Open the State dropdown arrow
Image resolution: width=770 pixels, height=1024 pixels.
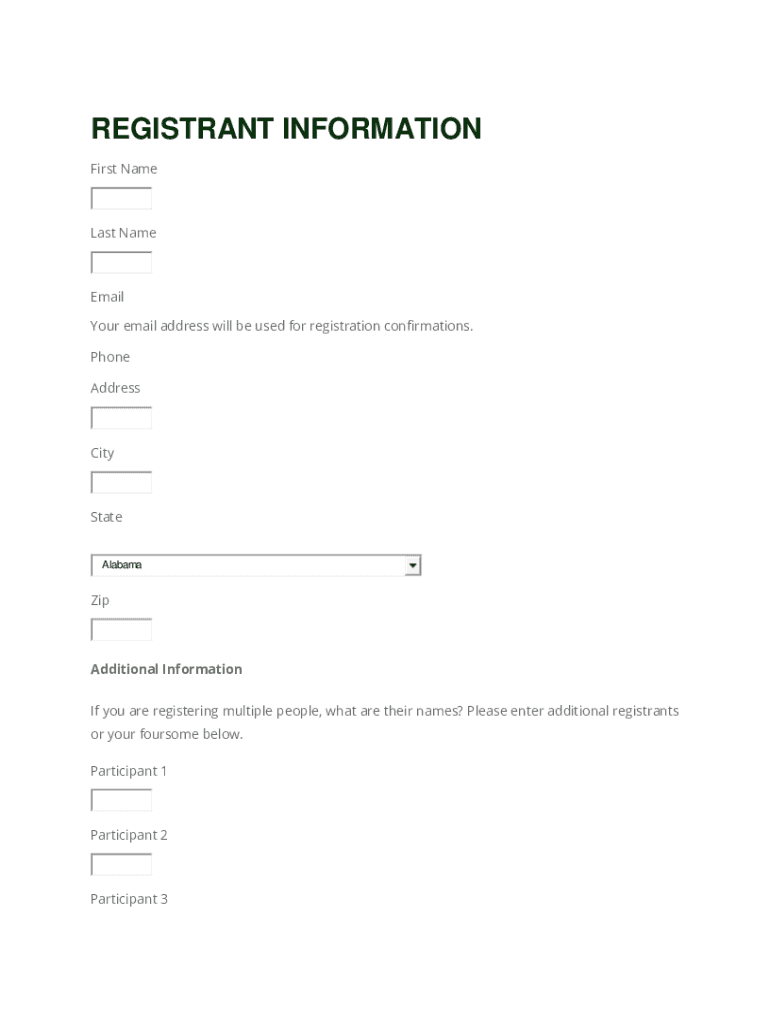412,566
